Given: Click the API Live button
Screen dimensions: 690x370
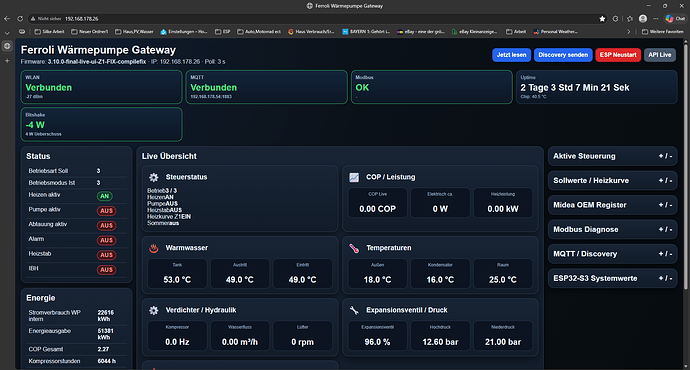Looking at the screenshot, I should (x=660, y=55).
